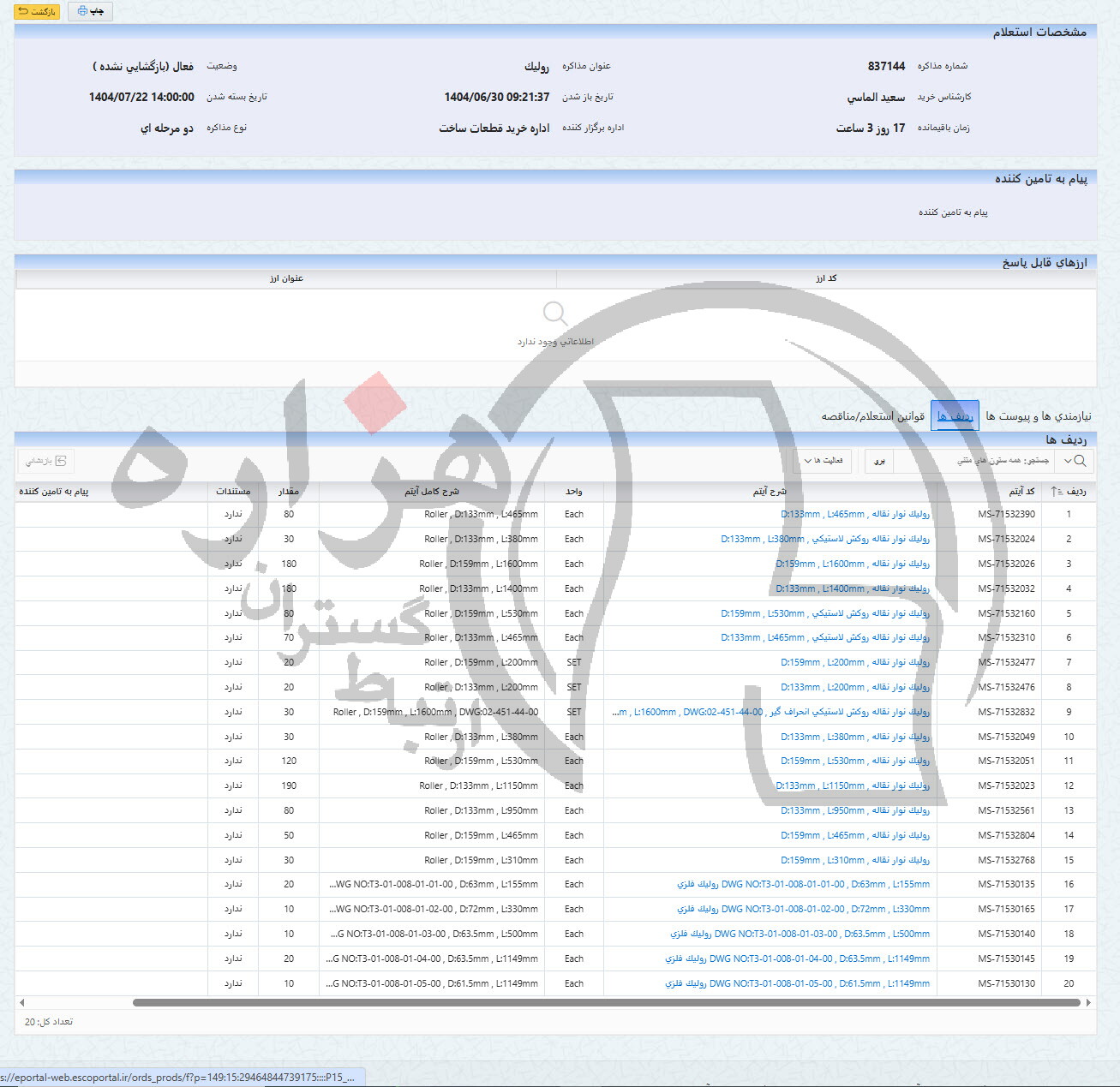Click the scrollbar's left arrow

click(x=21, y=1002)
